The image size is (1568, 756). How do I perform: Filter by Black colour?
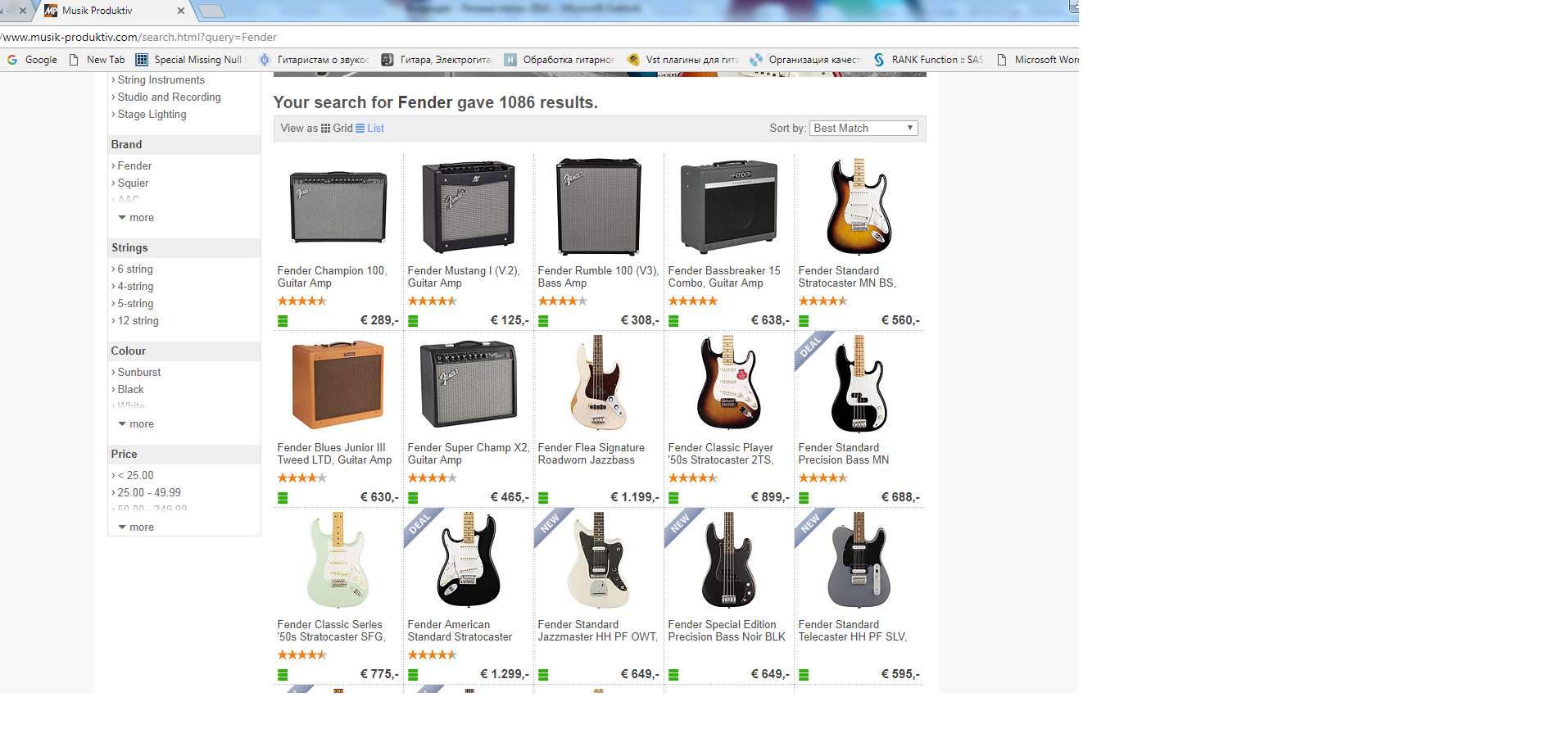coord(130,390)
